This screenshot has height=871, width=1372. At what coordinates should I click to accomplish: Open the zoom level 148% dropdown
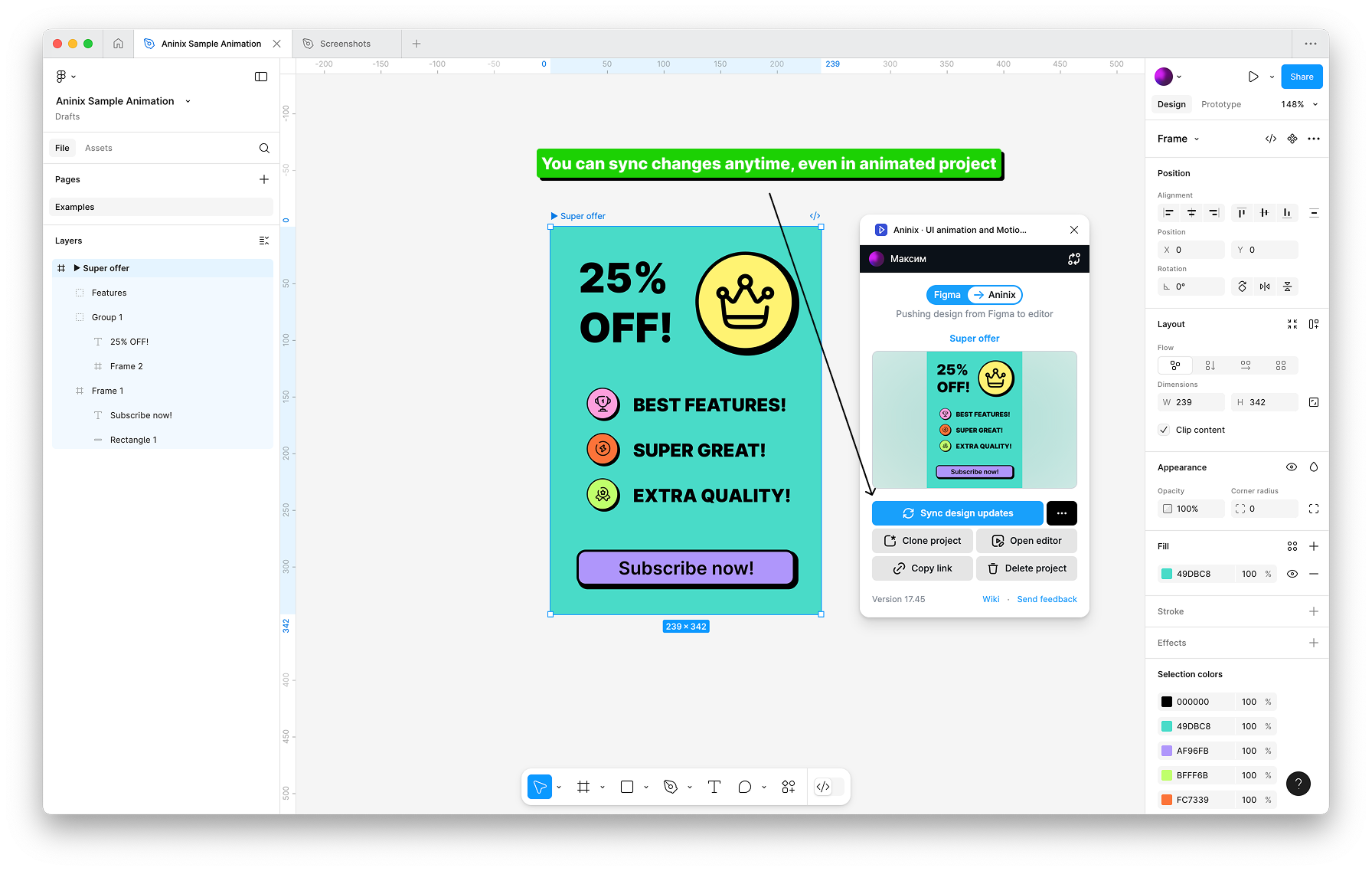1299,104
